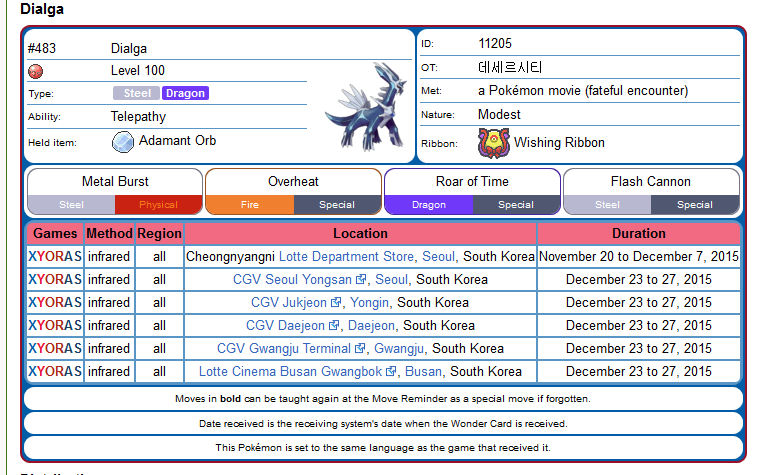Open the Seoul link in the Cheongnyangni row
The height and width of the screenshot is (475, 759).
439,257
